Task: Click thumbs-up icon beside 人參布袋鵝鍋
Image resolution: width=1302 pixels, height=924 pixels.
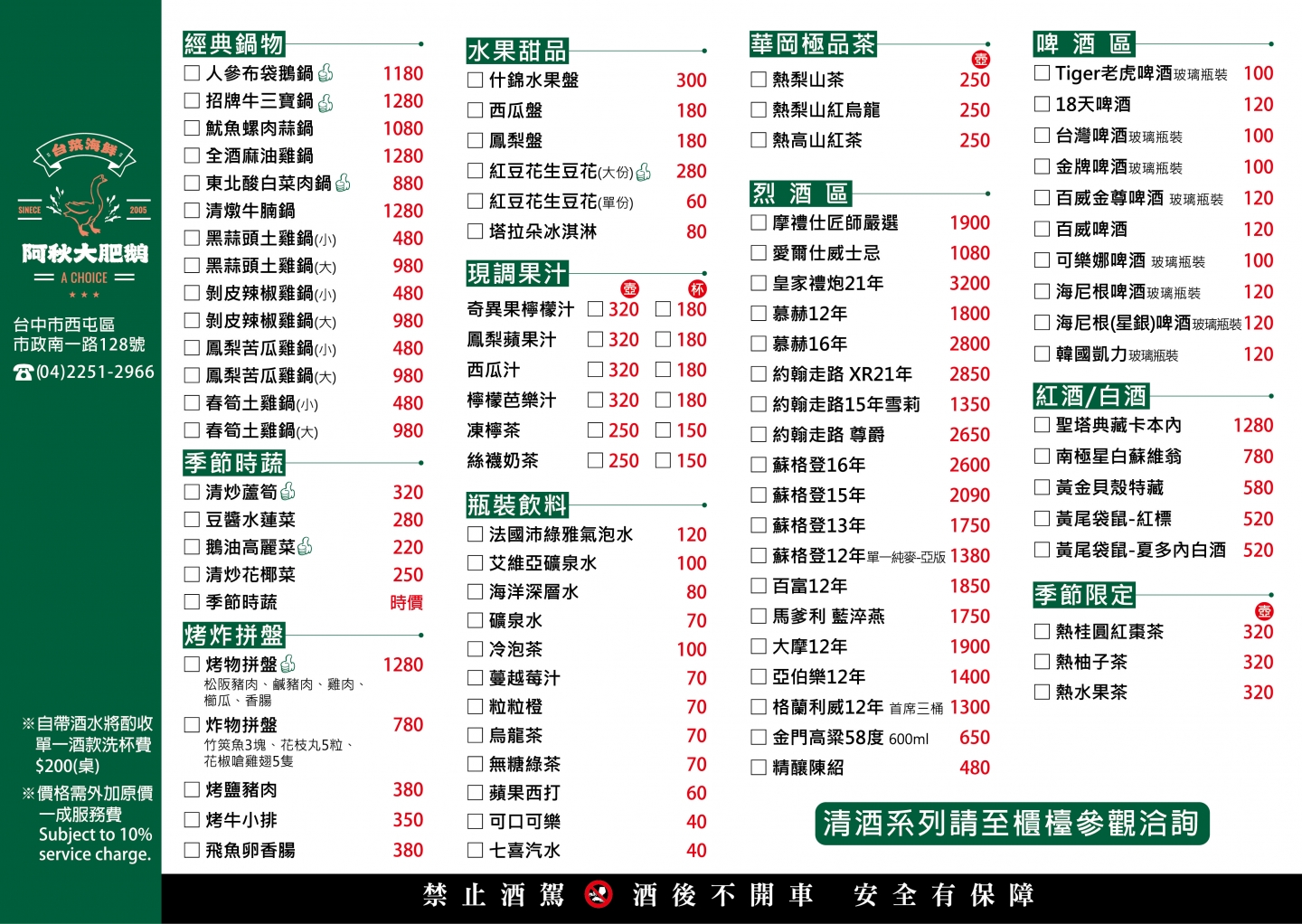Action: (325, 72)
